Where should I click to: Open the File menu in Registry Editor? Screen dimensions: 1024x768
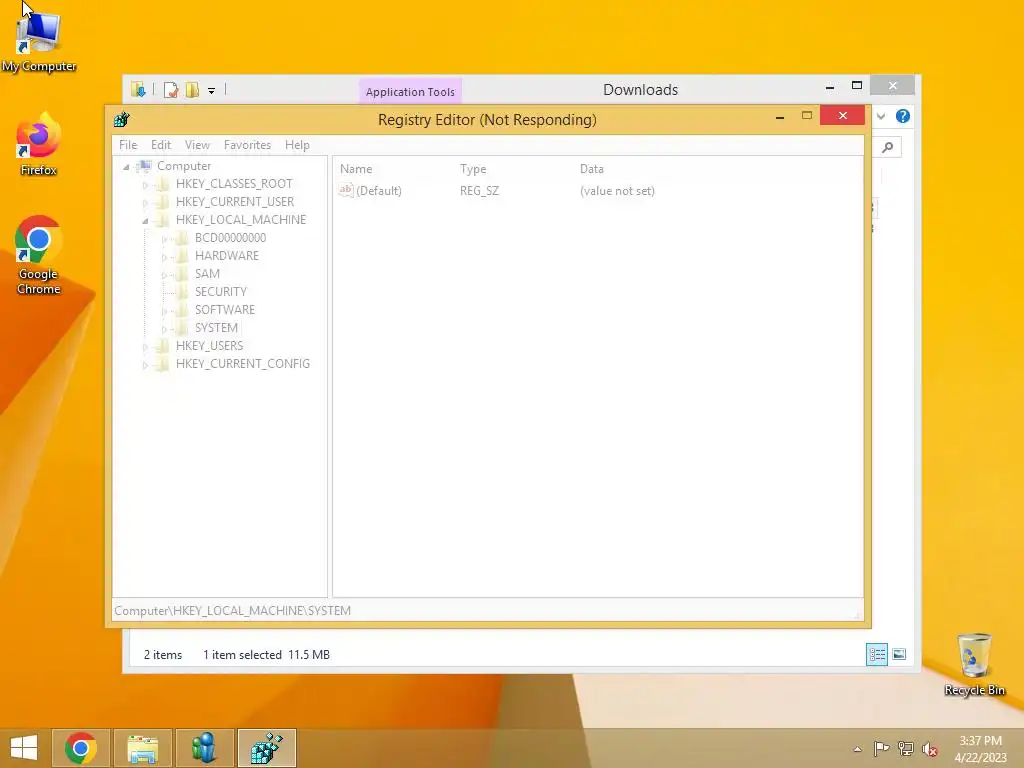click(128, 145)
